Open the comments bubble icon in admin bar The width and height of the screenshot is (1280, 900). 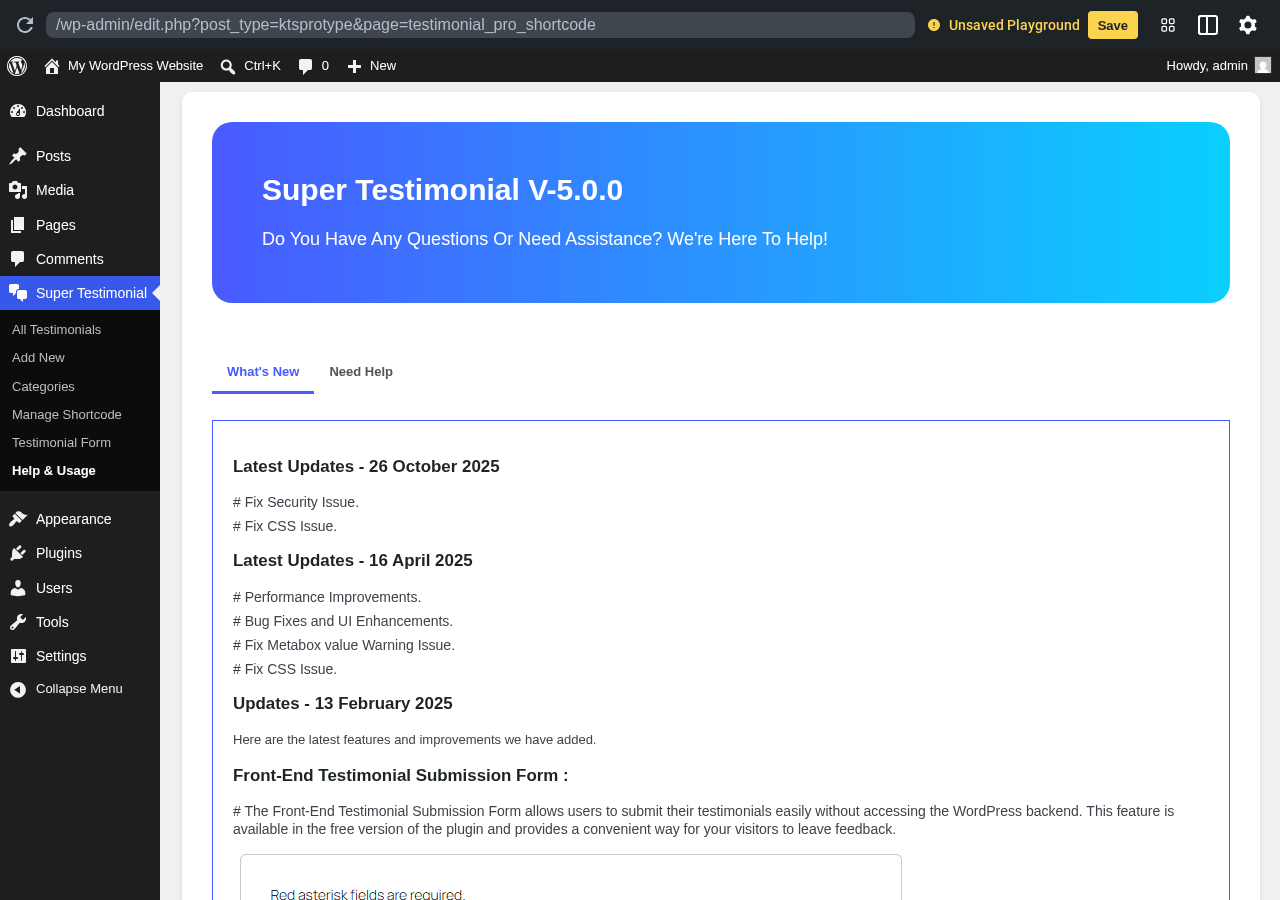tap(305, 66)
